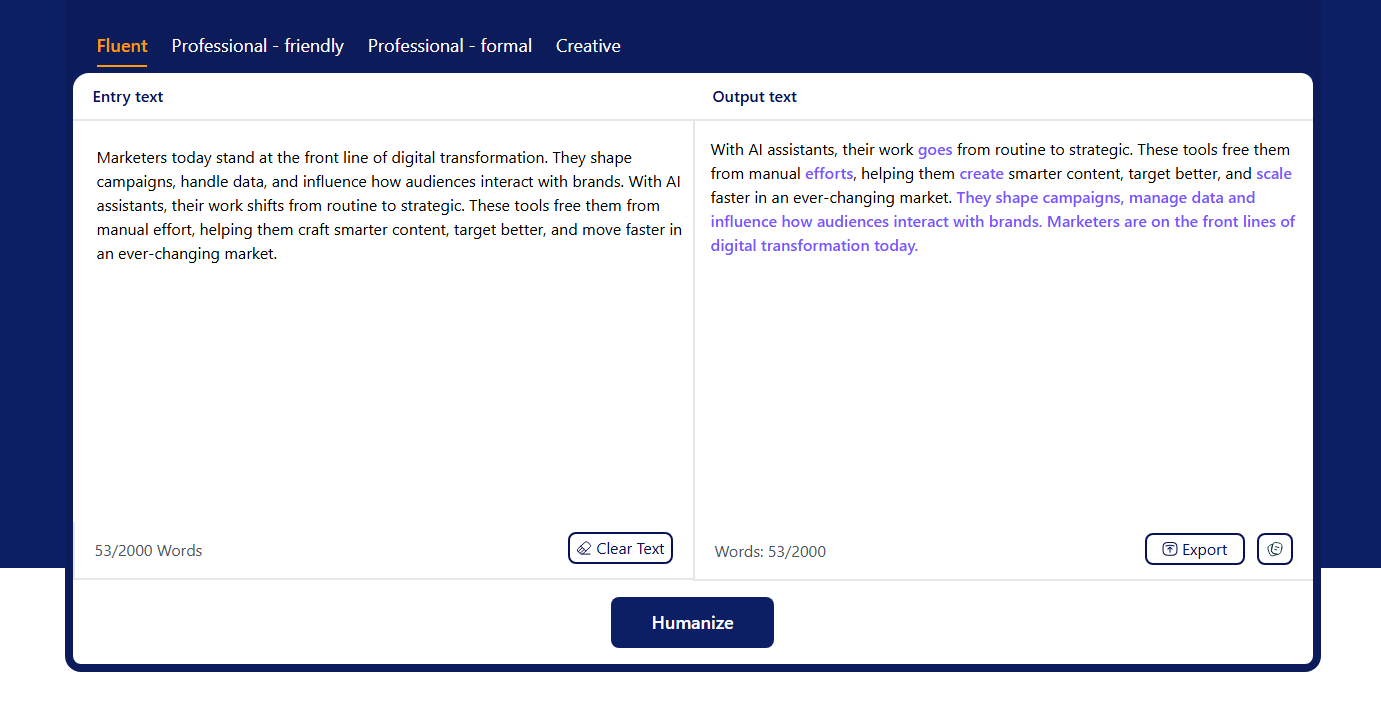Export the humanized output text
Image resolution: width=1381 pixels, height=728 pixels.
1194,549
